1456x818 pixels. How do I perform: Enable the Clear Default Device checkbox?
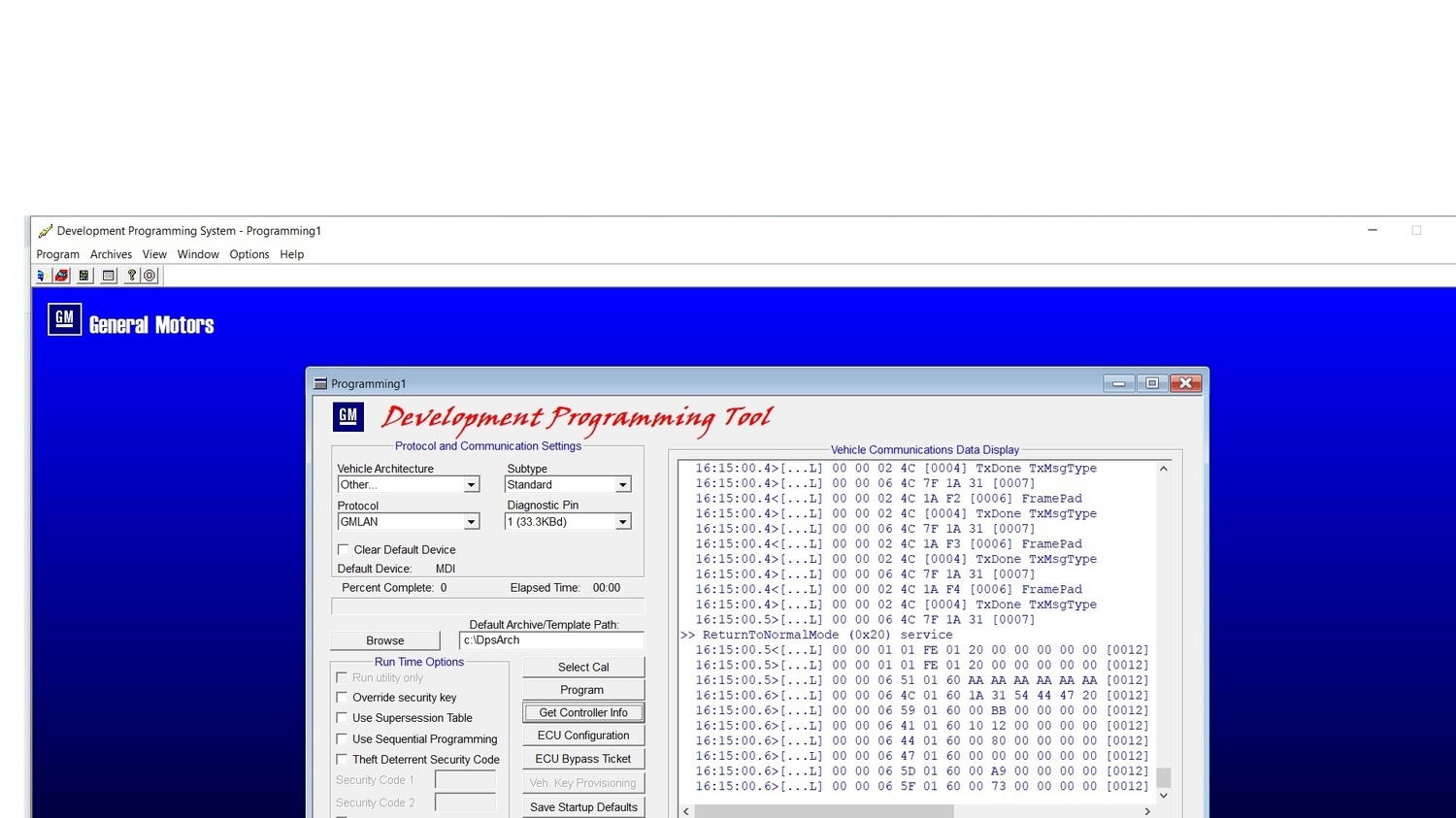coord(343,549)
